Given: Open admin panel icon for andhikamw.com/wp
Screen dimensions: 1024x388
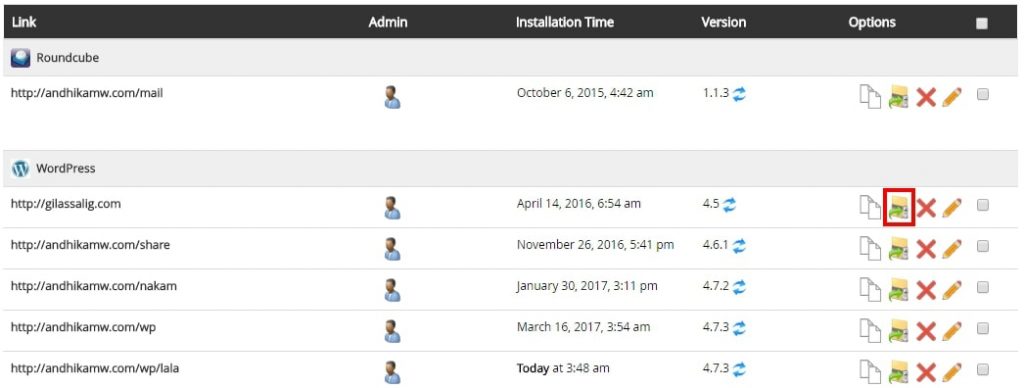Looking at the screenshot, I should [392, 330].
